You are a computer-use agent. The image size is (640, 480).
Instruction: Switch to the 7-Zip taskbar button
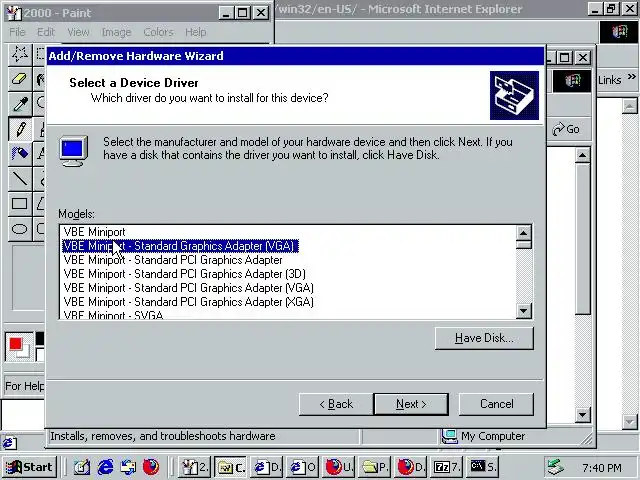pyautogui.click(x=447, y=467)
